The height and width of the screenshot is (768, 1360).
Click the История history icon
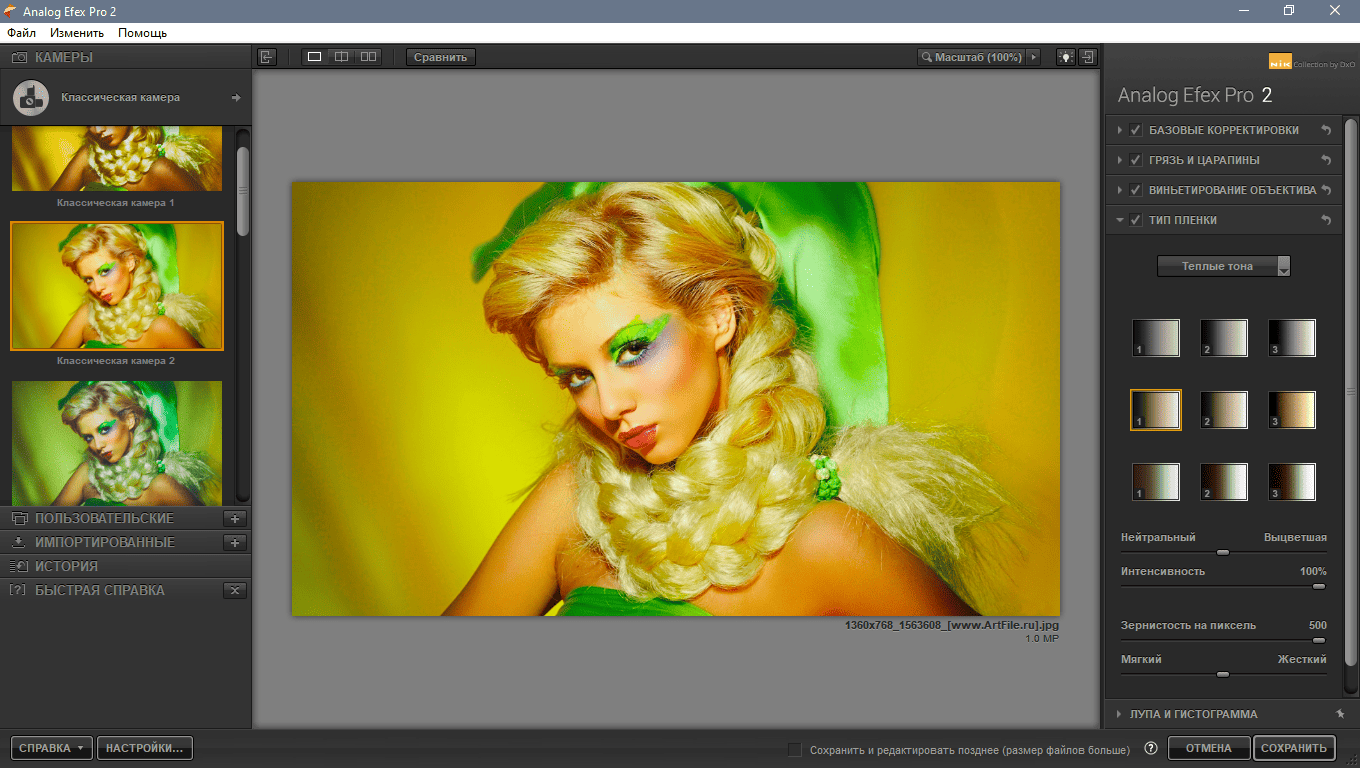click(x=19, y=566)
